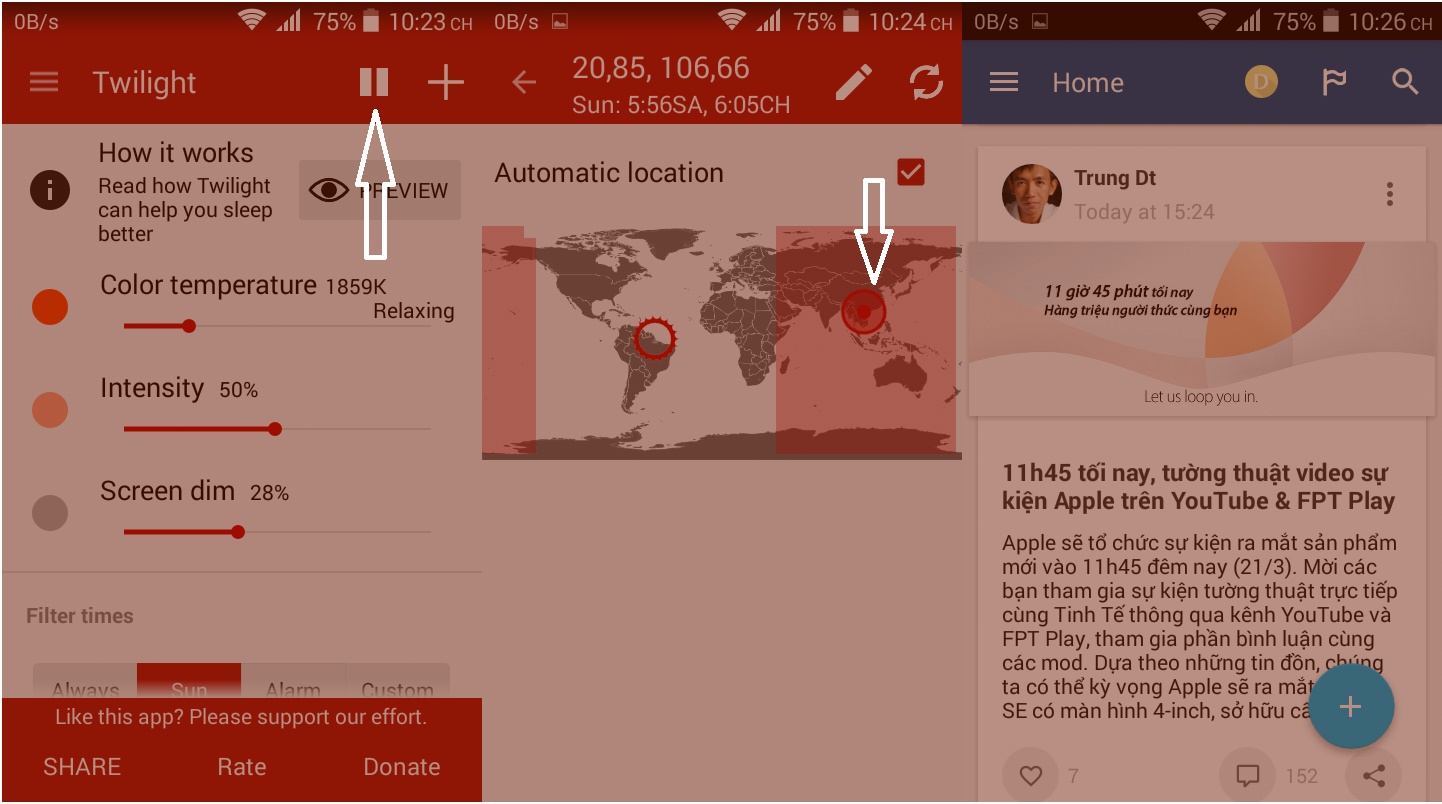The width and height of the screenshot is (1442, 804).
Task: Click the sun marker over South America
Action: click(x=655, y=337)
